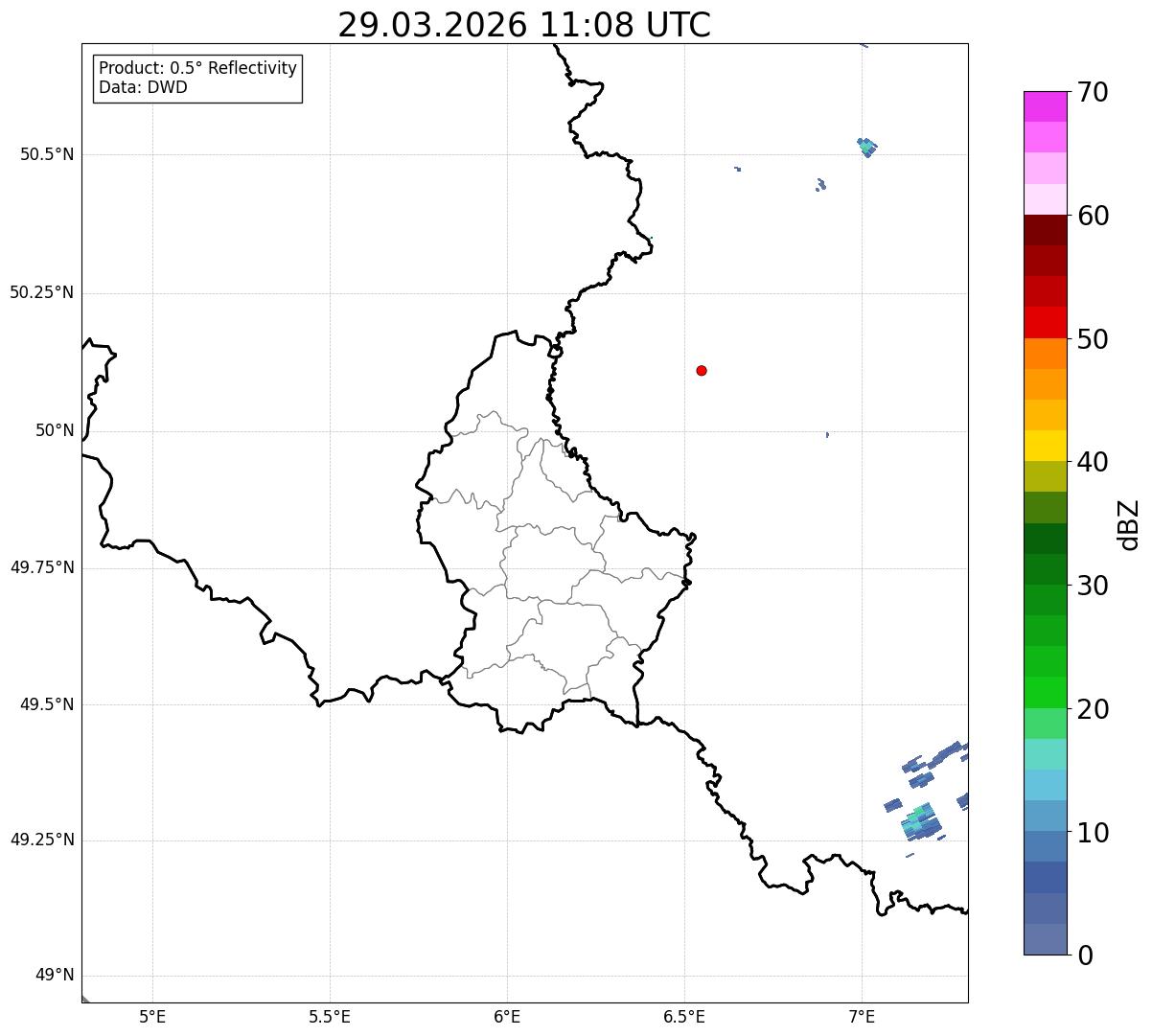Click the dBZ colorbar label
This screenshot has width=1152, height=1036.
click(x=1129, y=523)
